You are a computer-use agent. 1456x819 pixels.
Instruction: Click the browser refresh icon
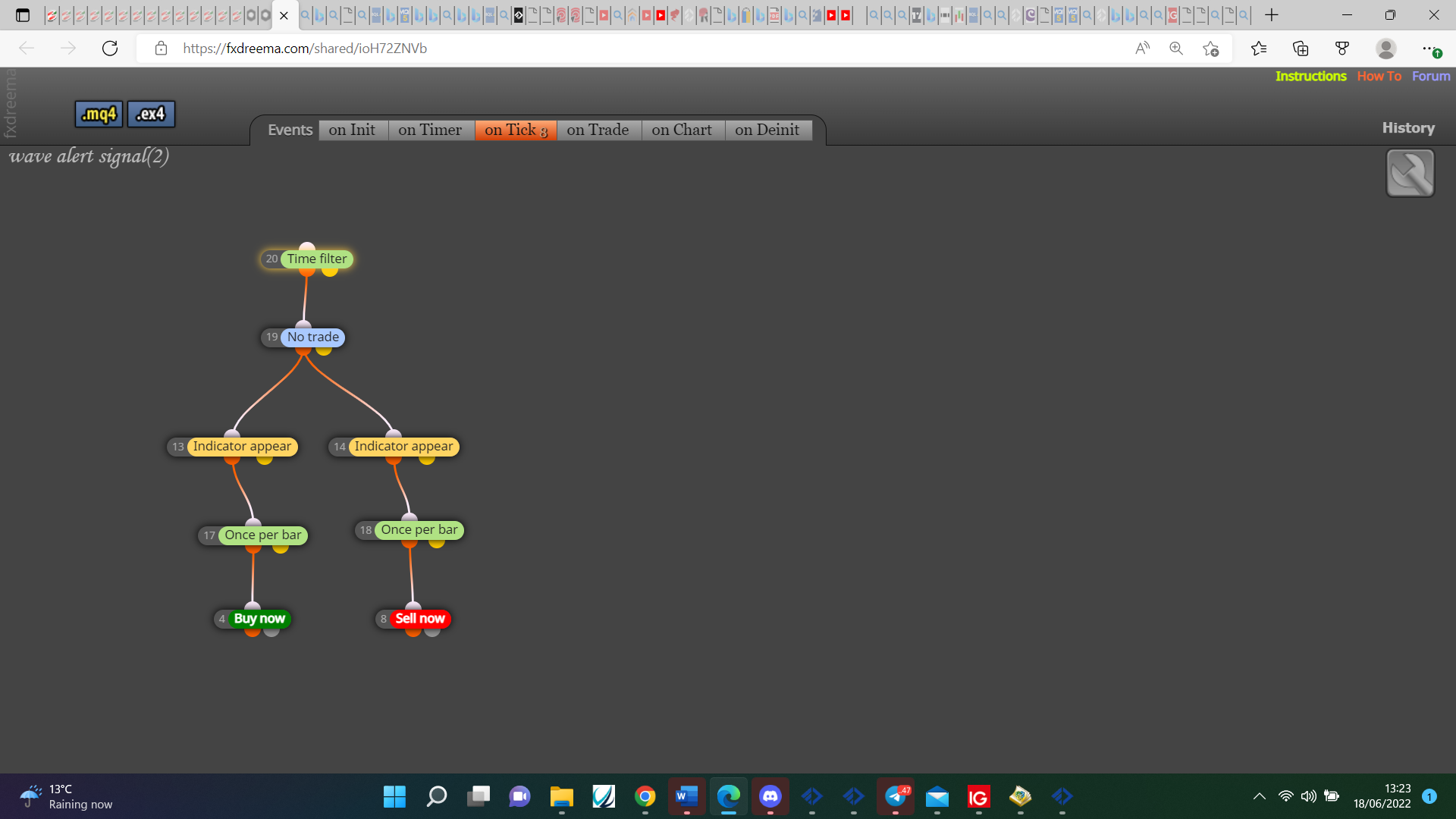[110, 49]
